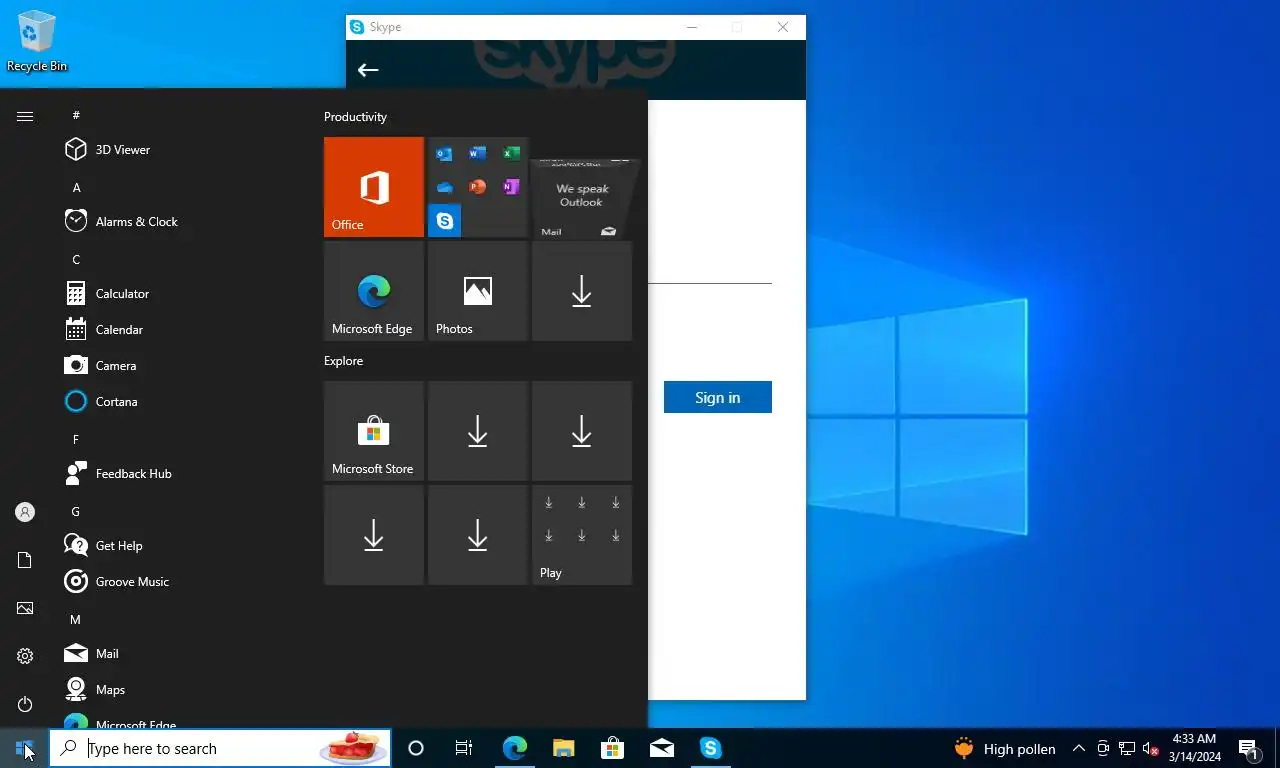This screenshot has width=1280, height=768.
Task: Open Settings gear in Start sidebar
Action: pyautogui.click(x=25, y=656)
